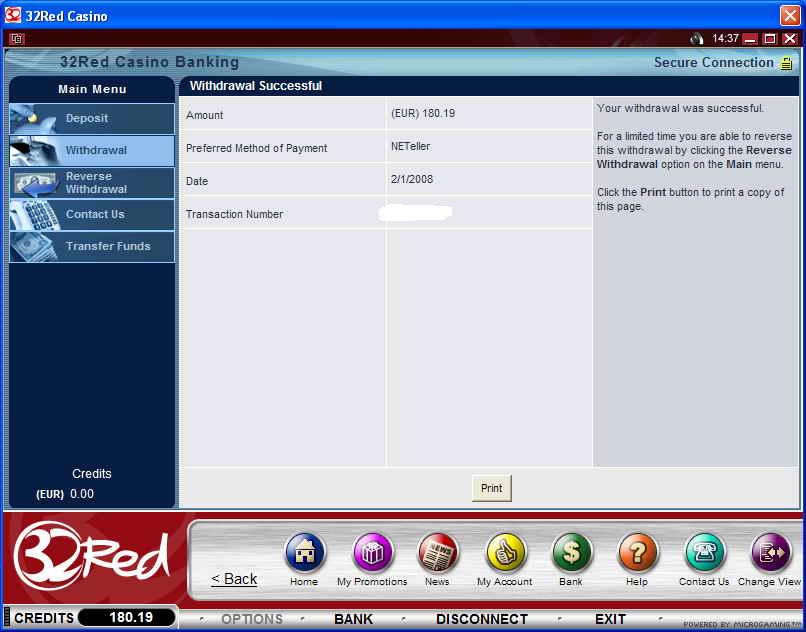Go back using the < Back link
Image resolution: width=806 pixels, height=632 pixels.
[234, 579]
